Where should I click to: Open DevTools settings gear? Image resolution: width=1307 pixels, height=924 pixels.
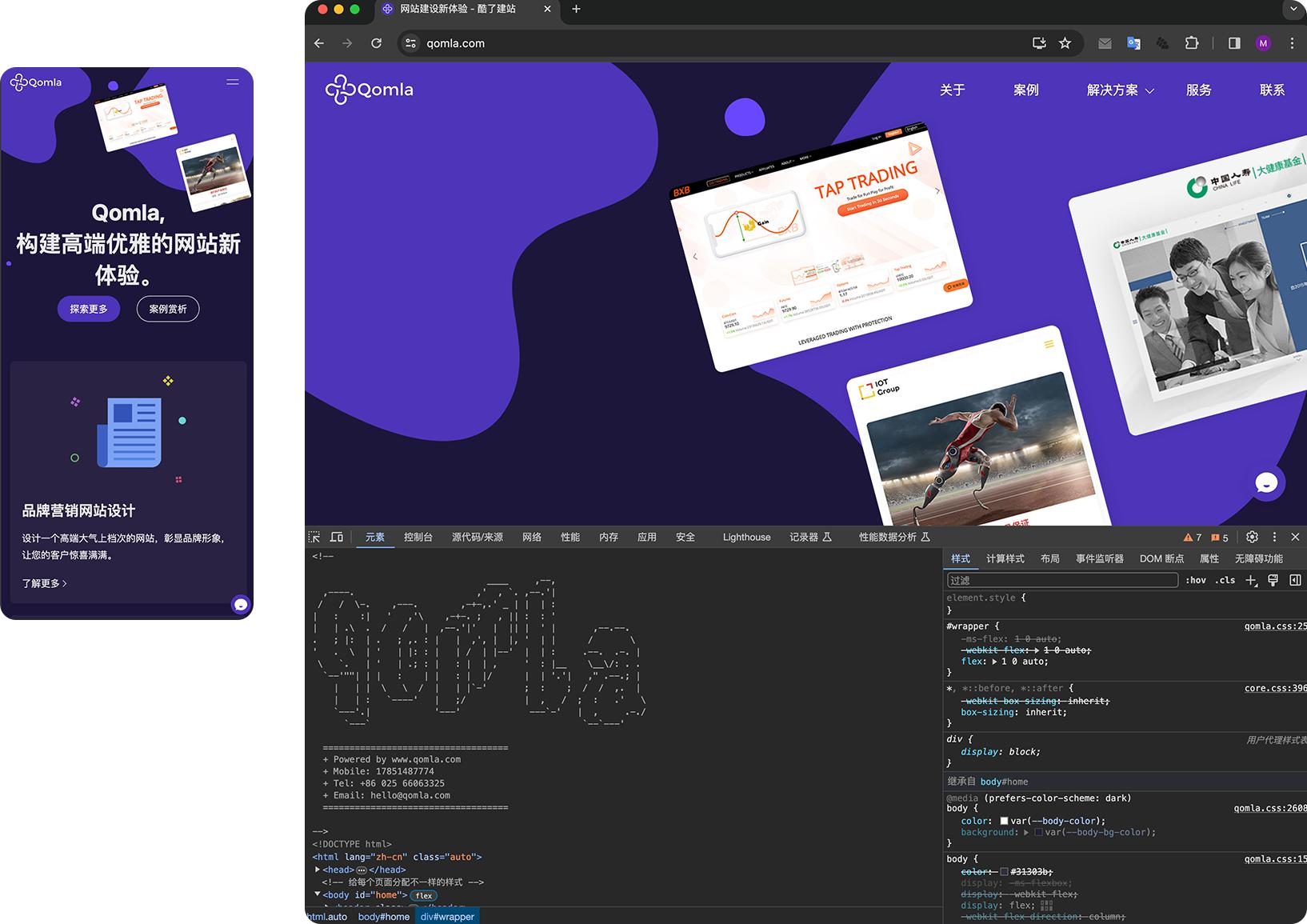tap(1252, 537)
